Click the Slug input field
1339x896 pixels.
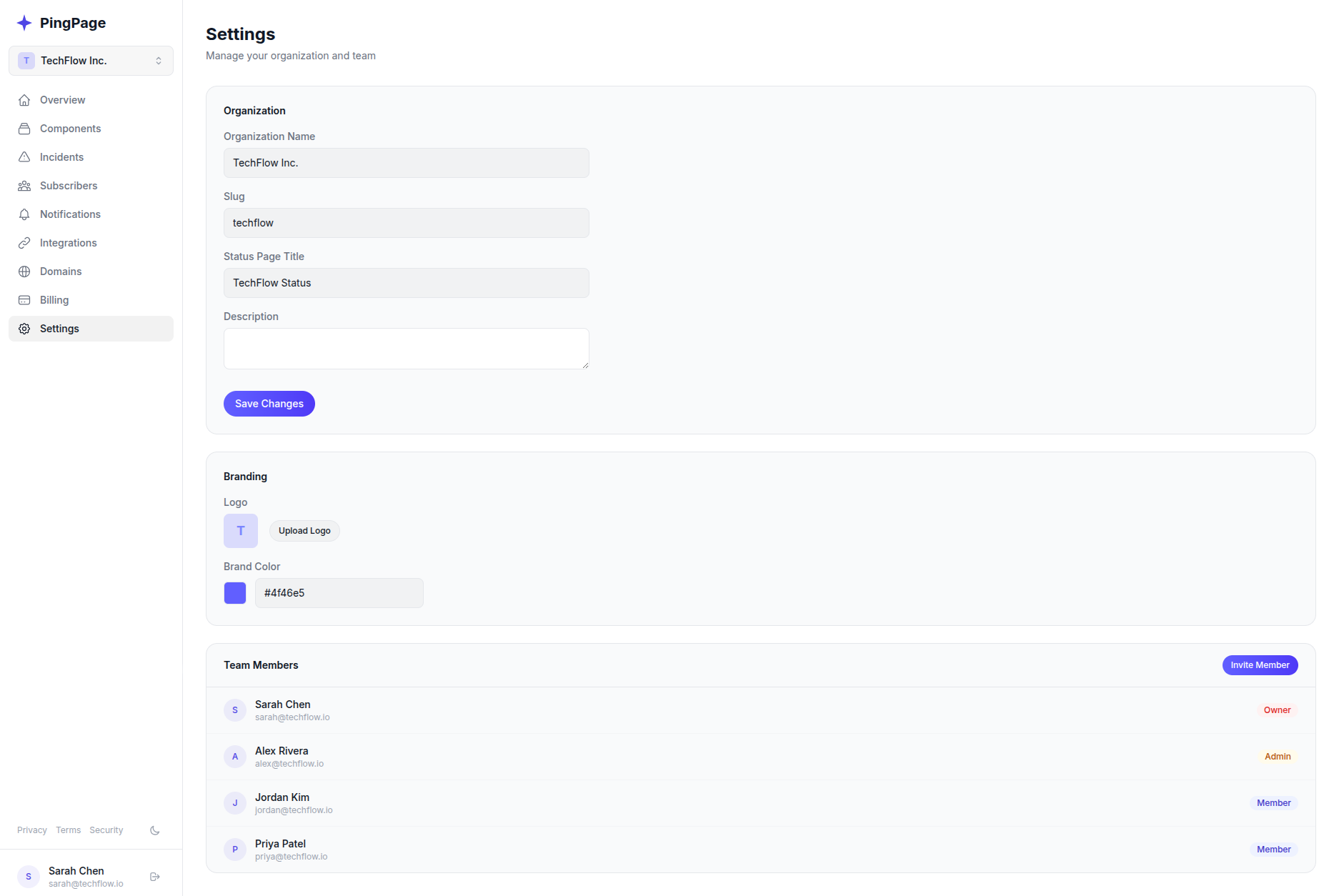[x=407, y=223]
